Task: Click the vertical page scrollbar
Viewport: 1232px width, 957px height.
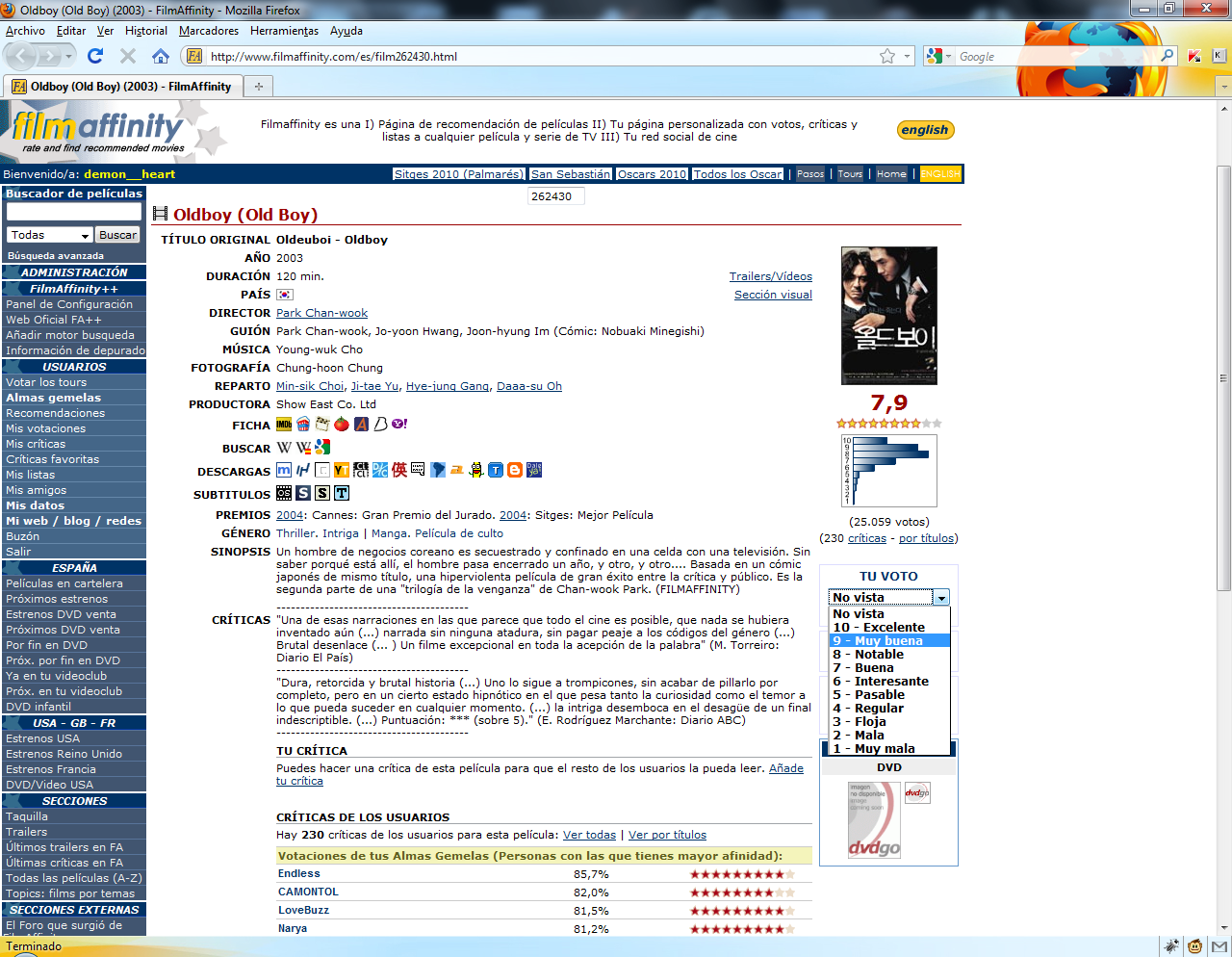Action: pyautogui.click(x=1223, y=378)
